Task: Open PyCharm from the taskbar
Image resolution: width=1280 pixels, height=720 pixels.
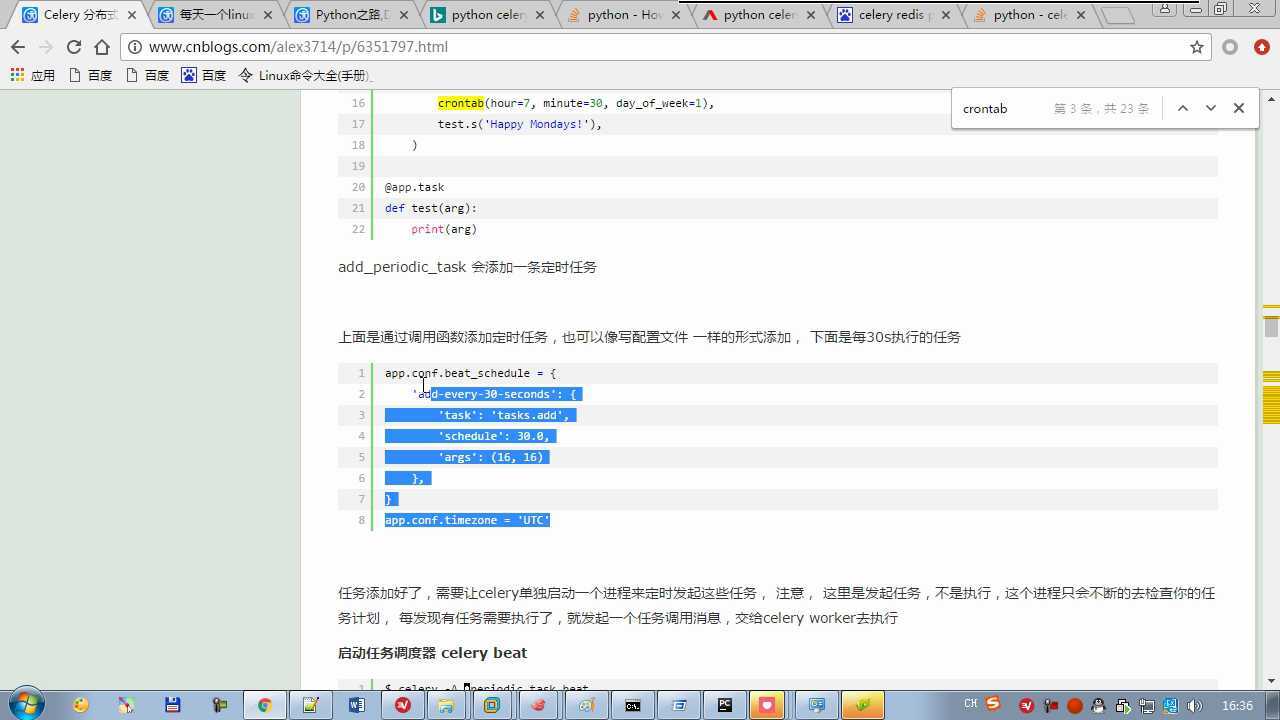Action: 724,705
